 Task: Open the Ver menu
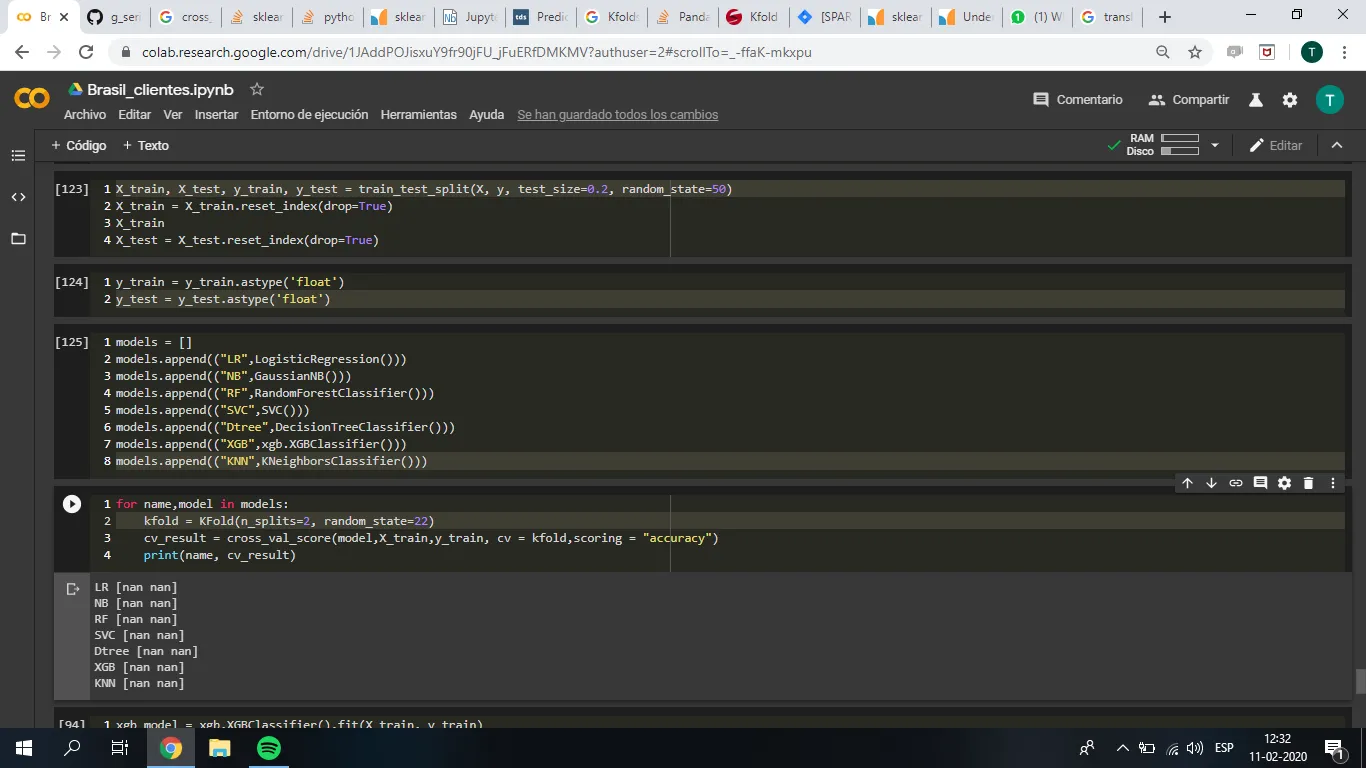(173, 115)
